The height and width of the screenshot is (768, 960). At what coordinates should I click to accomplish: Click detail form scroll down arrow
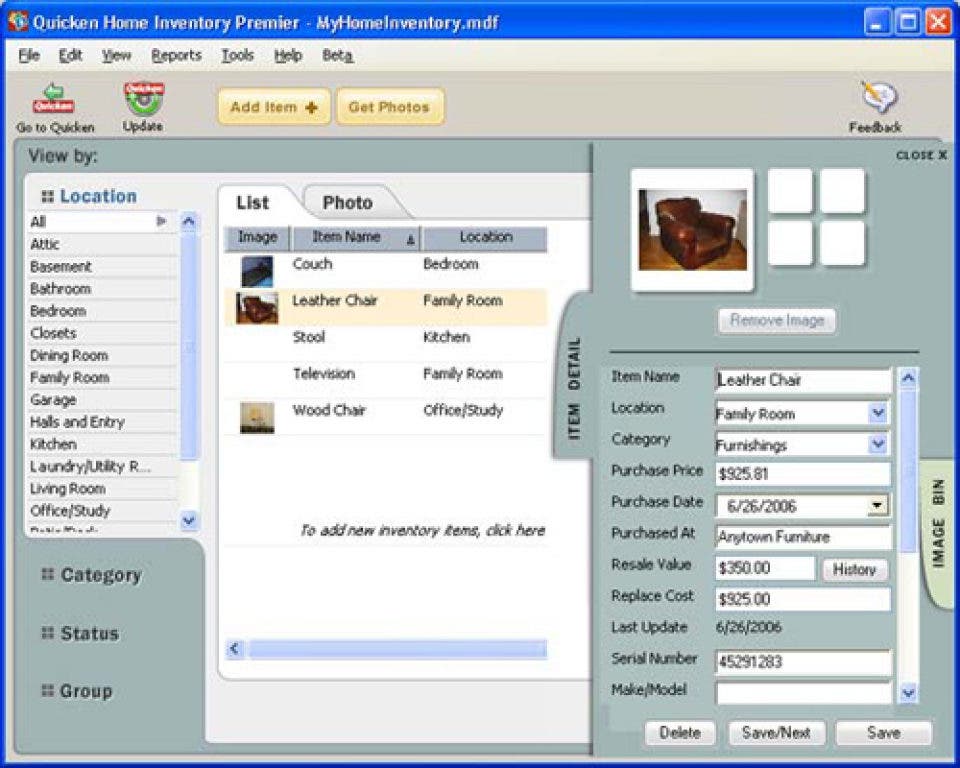click(908, 693)
